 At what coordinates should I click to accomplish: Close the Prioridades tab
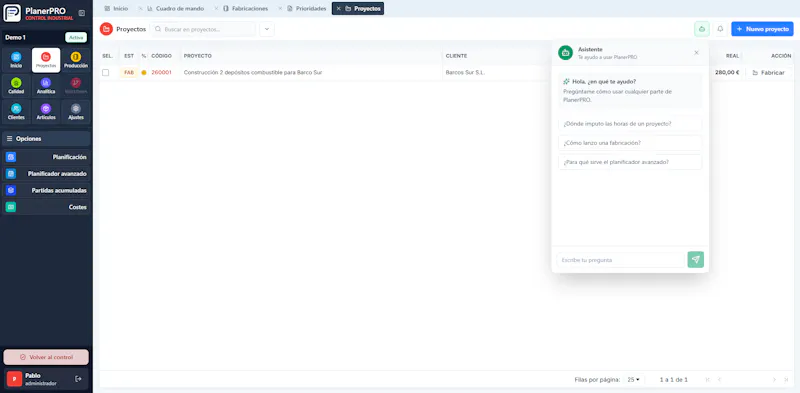280,9
